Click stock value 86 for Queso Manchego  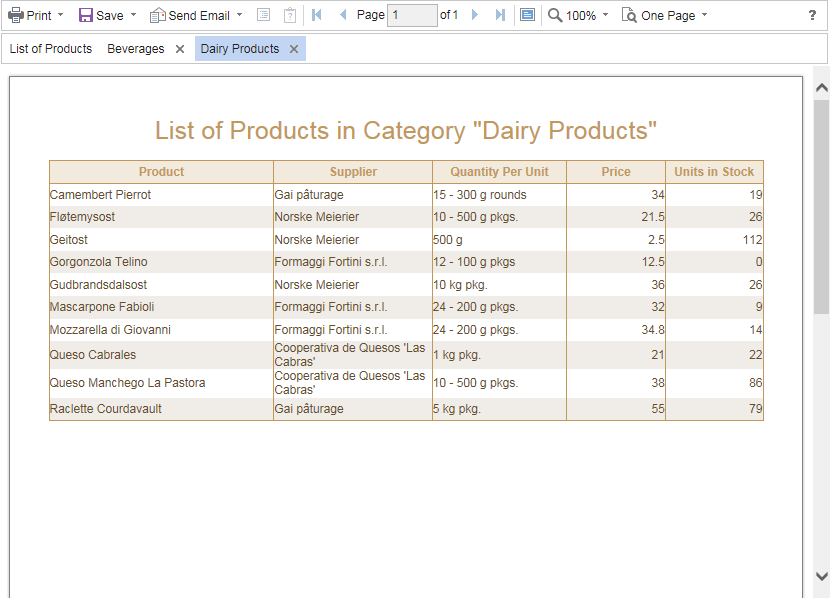[714, 383]
